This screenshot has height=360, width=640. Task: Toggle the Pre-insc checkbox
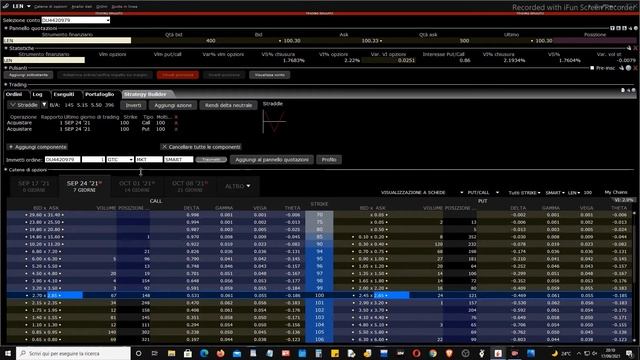[592, 68]
